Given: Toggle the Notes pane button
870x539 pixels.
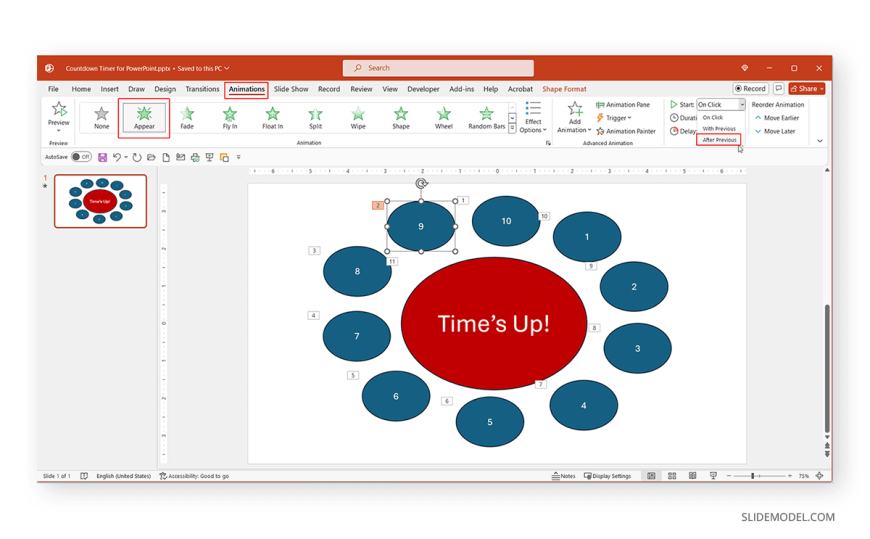Looking at the screenshot, I should (x=563, y=476).
